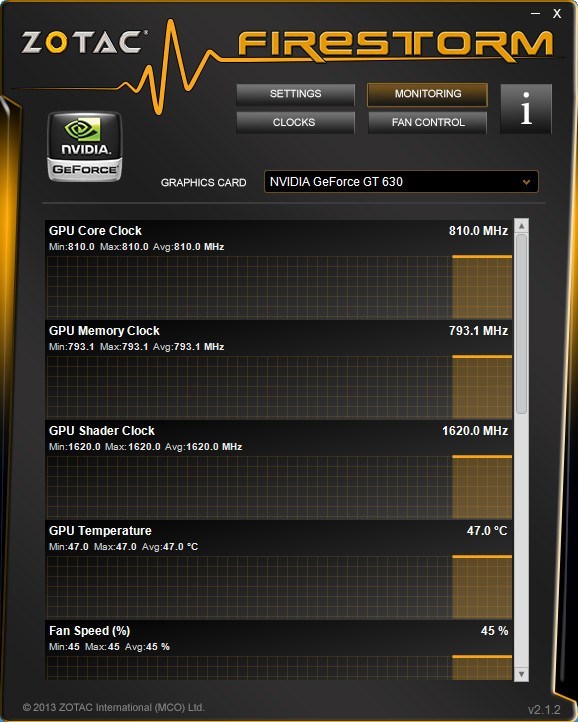This screenshot has width=578, height=722.
Task: Open the info panel via the "i" icon
Action: click(525, 109)
